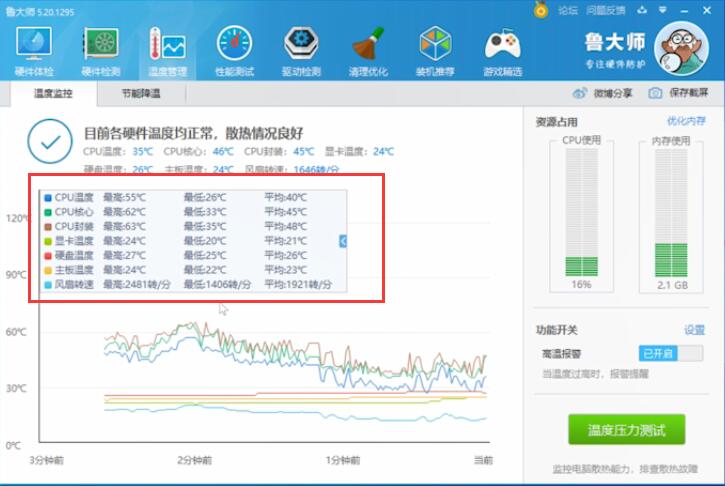Click the CPU核心 46℃ value
The height and width of the screenshot is (486, 725).
click(223, 152)
